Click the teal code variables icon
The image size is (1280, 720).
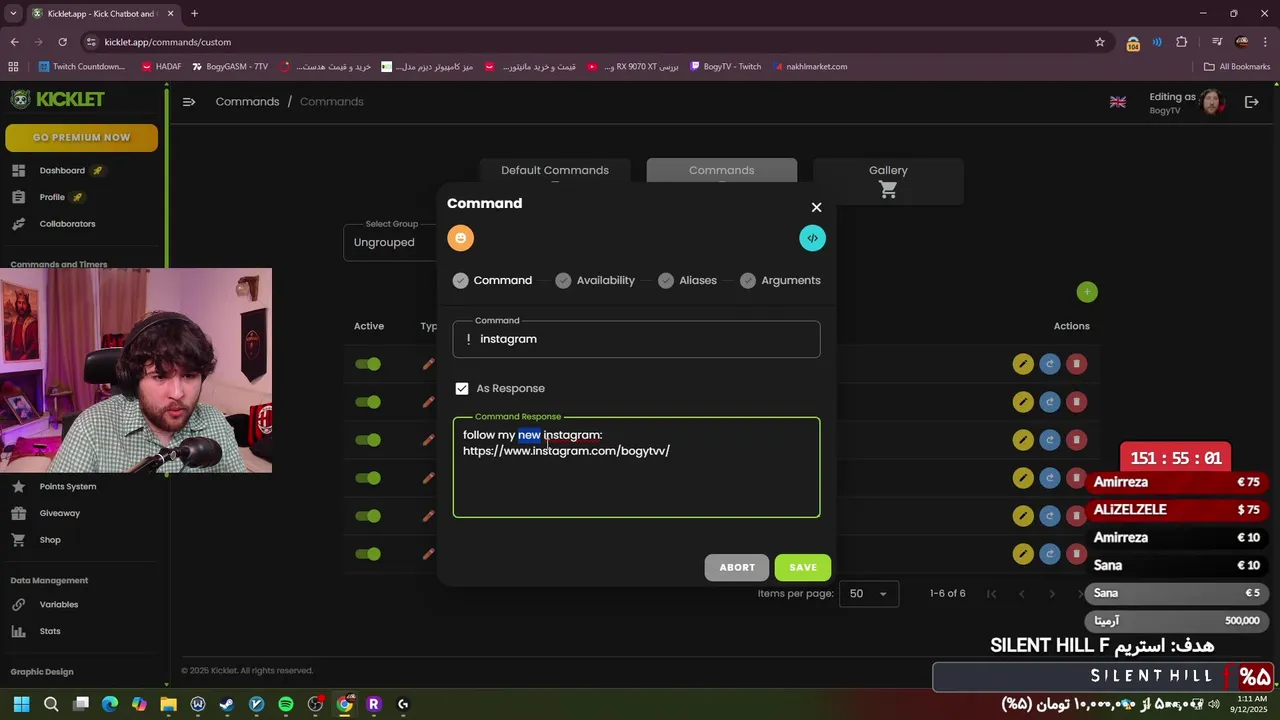point(812,238)
